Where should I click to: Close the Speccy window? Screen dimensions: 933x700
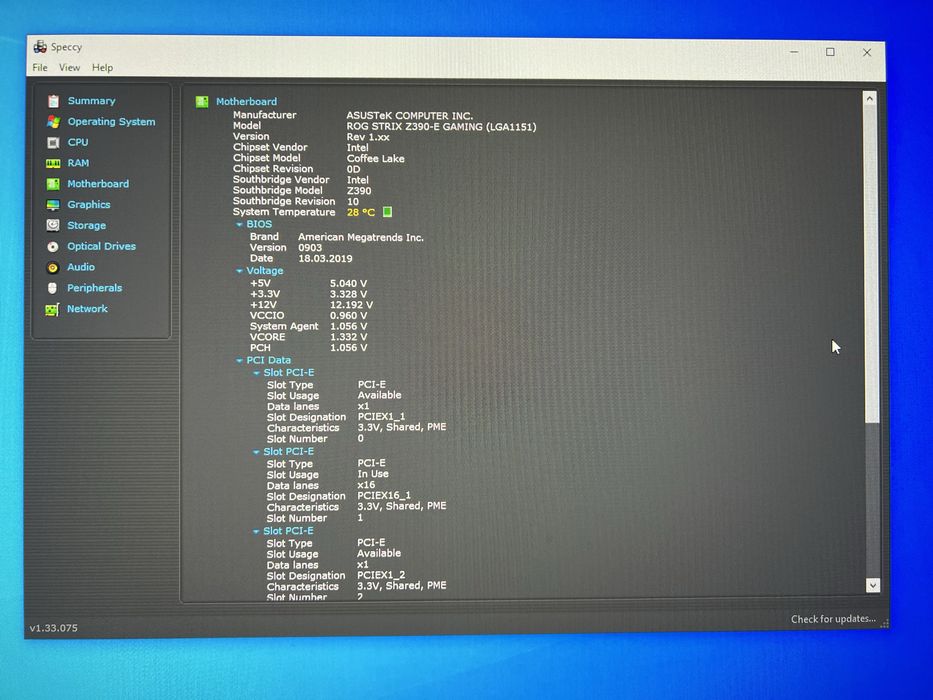pos(866,52)
